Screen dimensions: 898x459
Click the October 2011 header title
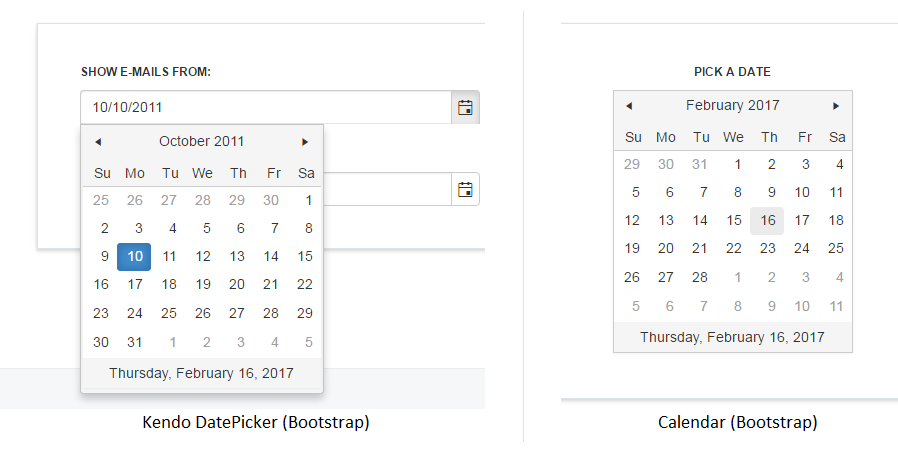[201, 142]
